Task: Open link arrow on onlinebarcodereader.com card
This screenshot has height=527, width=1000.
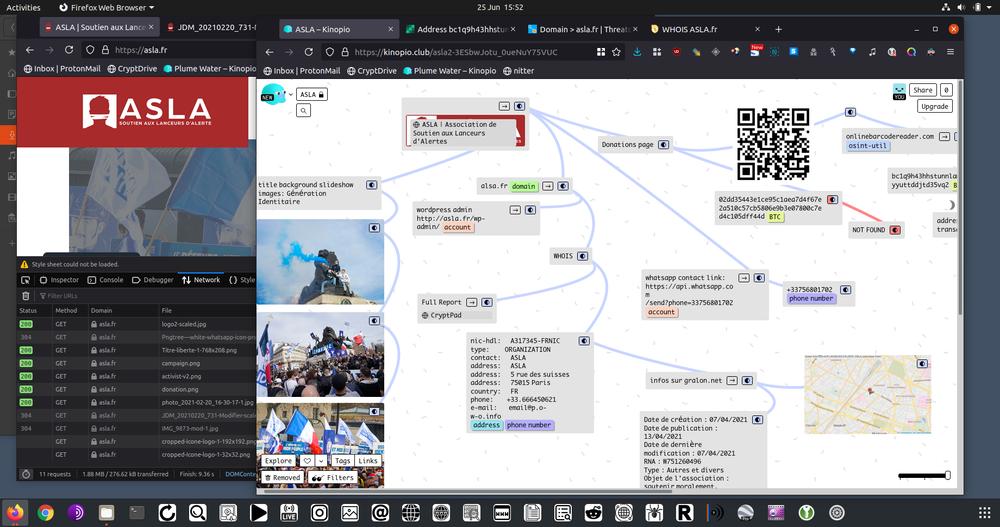Action: tap(945, 136)
